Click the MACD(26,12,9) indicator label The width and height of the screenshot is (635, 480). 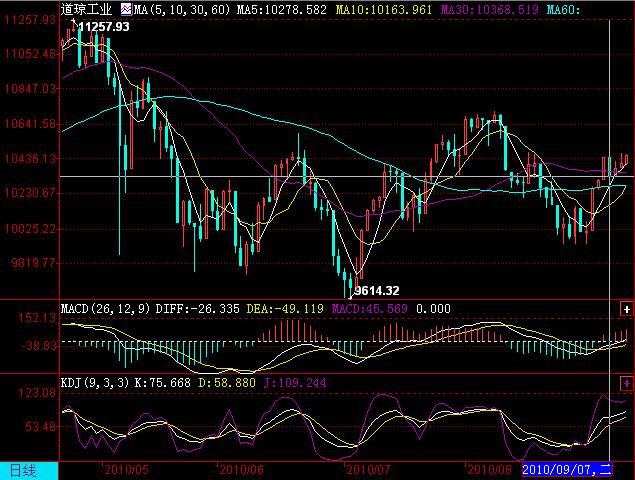[x=105, y=309]
